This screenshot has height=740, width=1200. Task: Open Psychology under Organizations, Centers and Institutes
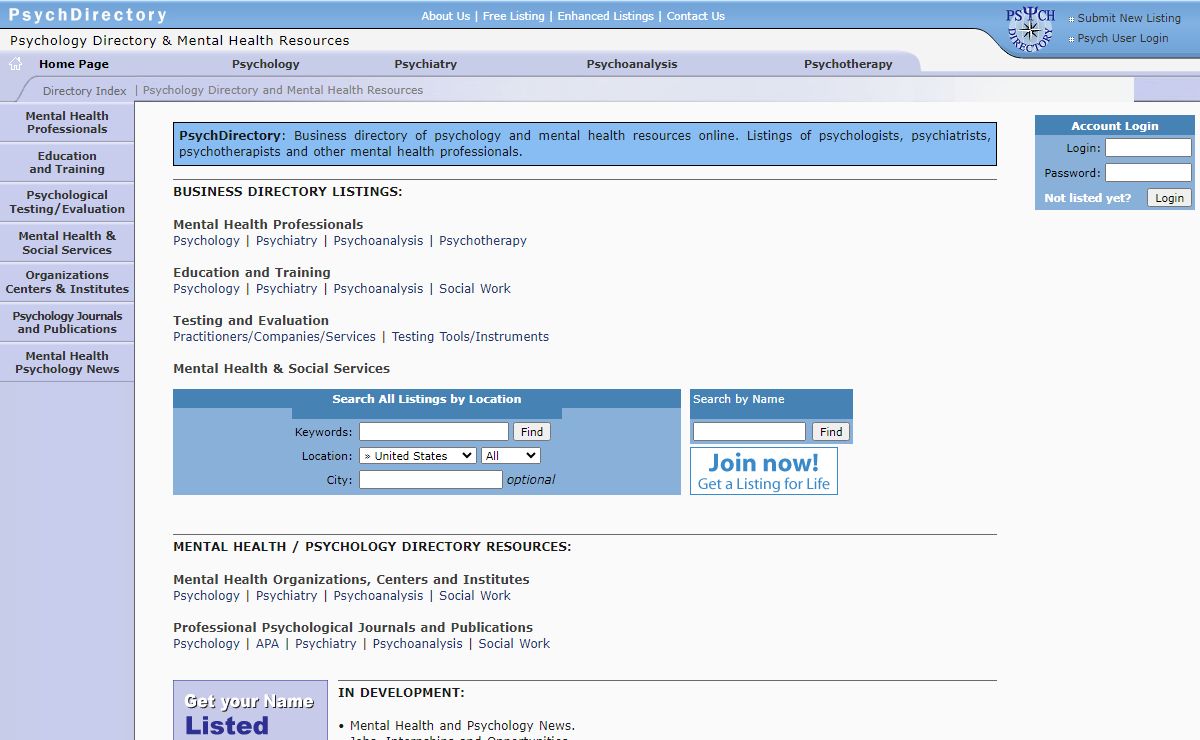coord(206,596)
